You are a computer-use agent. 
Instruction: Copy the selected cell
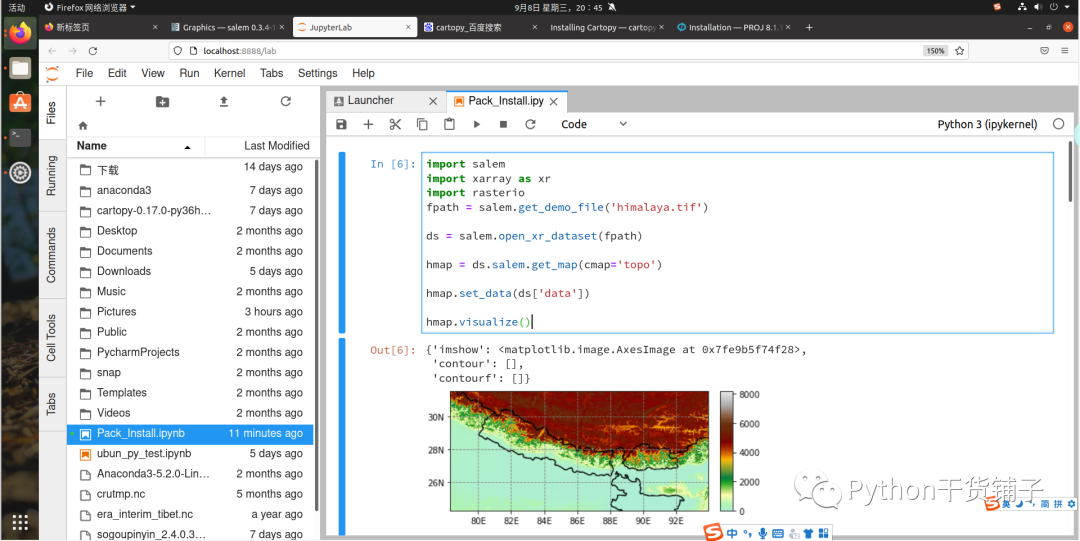[422, 125]
